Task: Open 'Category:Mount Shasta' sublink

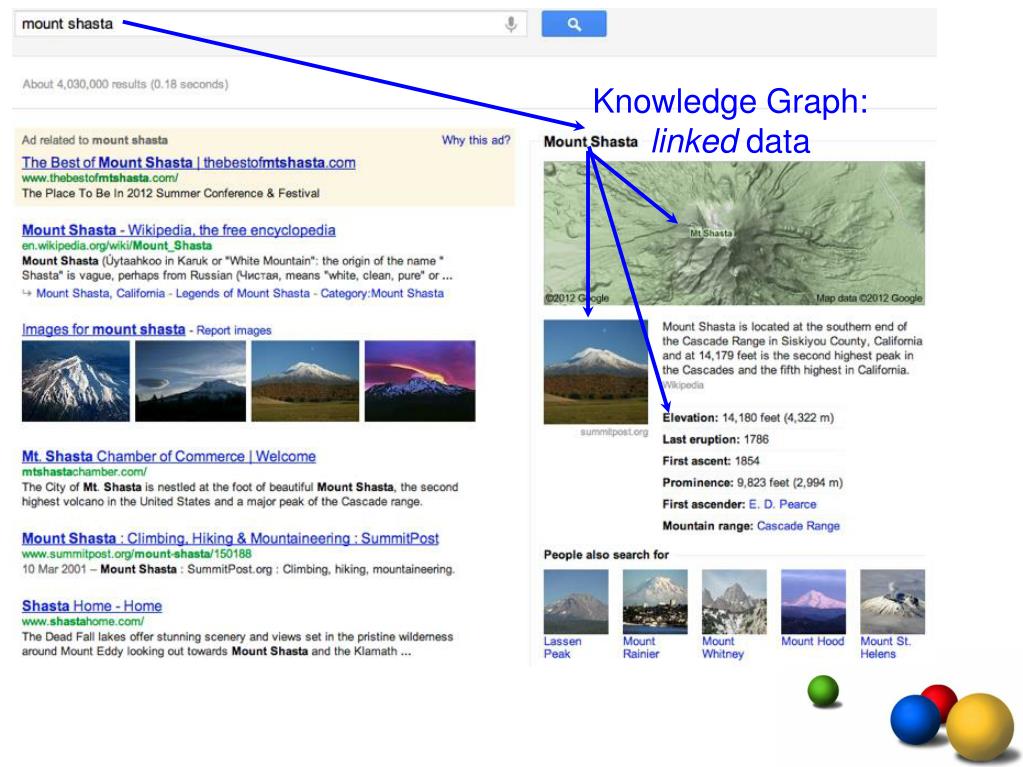Action: coord(382,293)
